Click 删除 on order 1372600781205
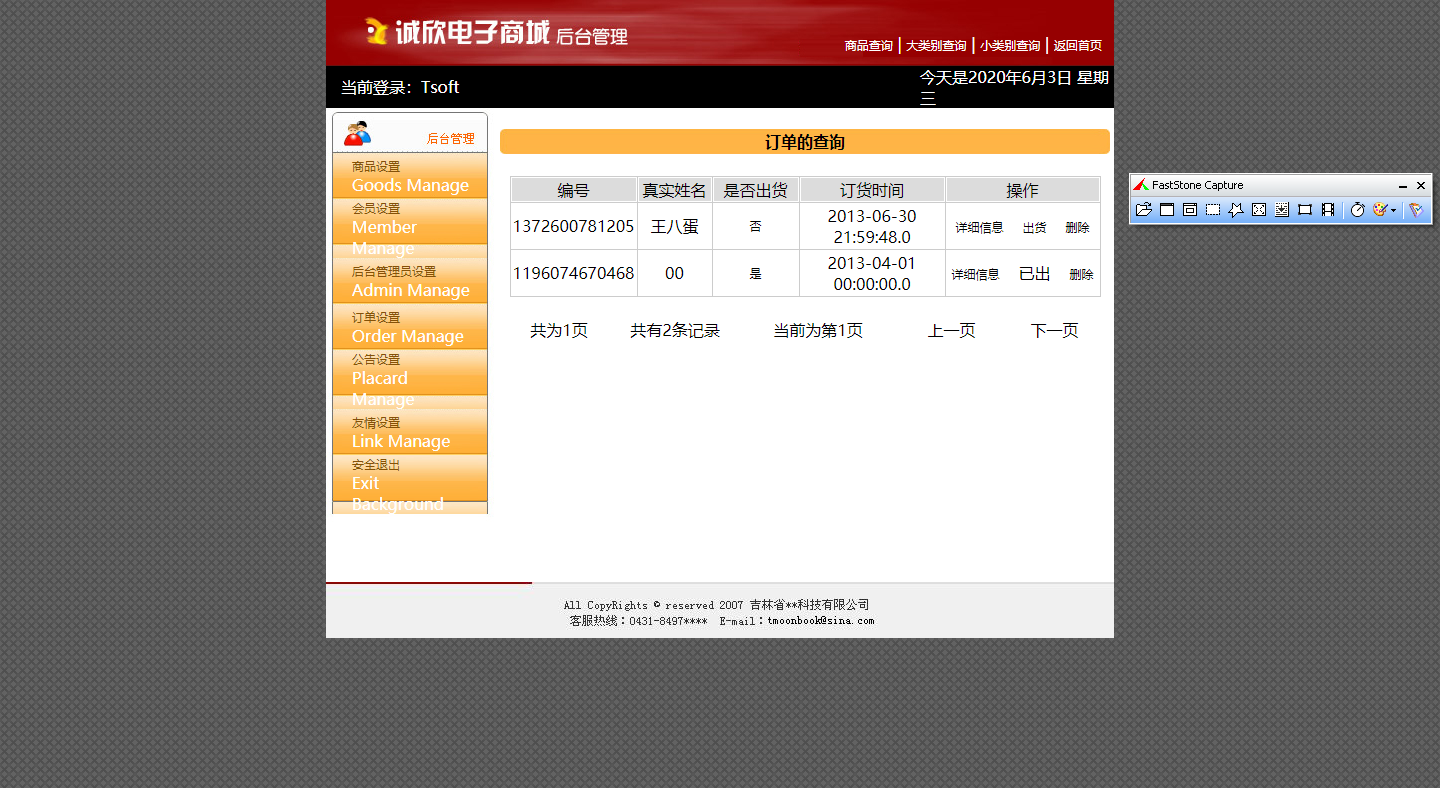 (x=1077, y=227)
